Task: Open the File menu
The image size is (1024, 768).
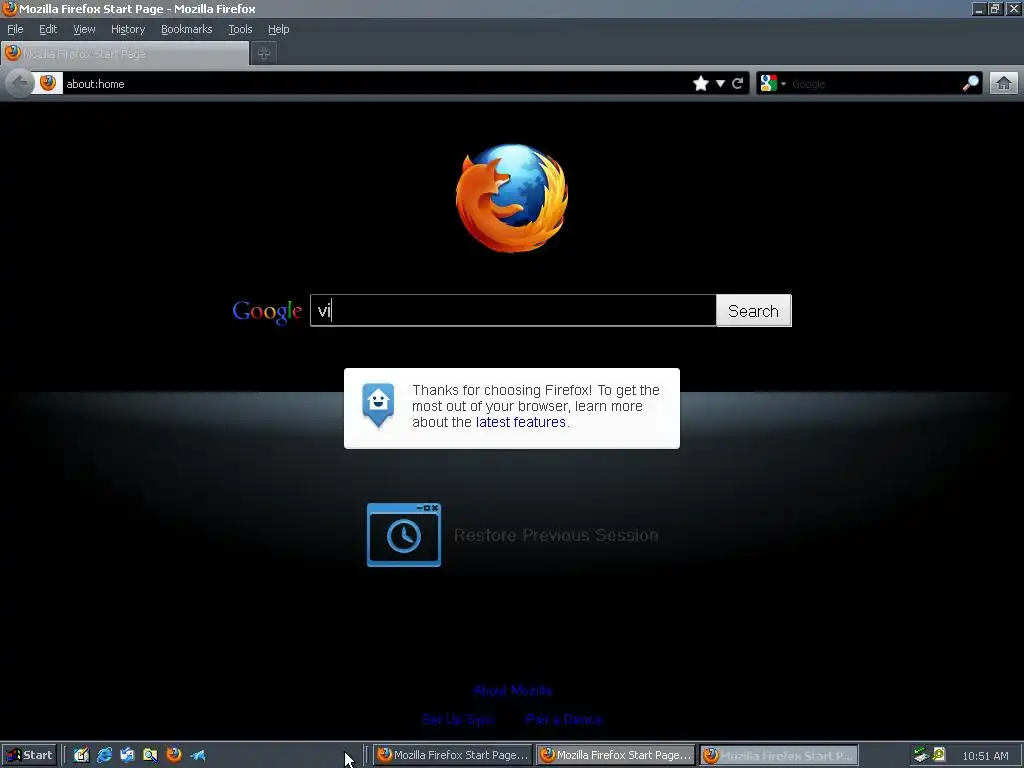Action: pos(15,29)
